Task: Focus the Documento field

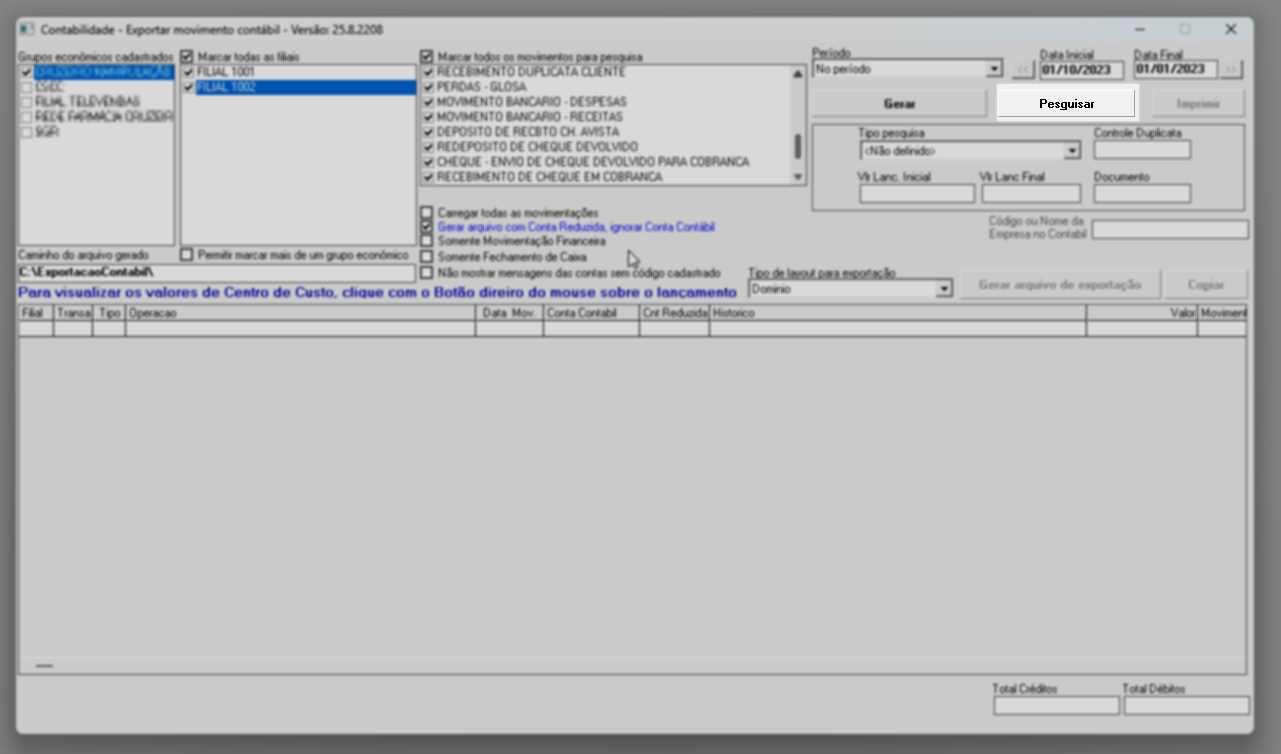Action: point(1142,194)
